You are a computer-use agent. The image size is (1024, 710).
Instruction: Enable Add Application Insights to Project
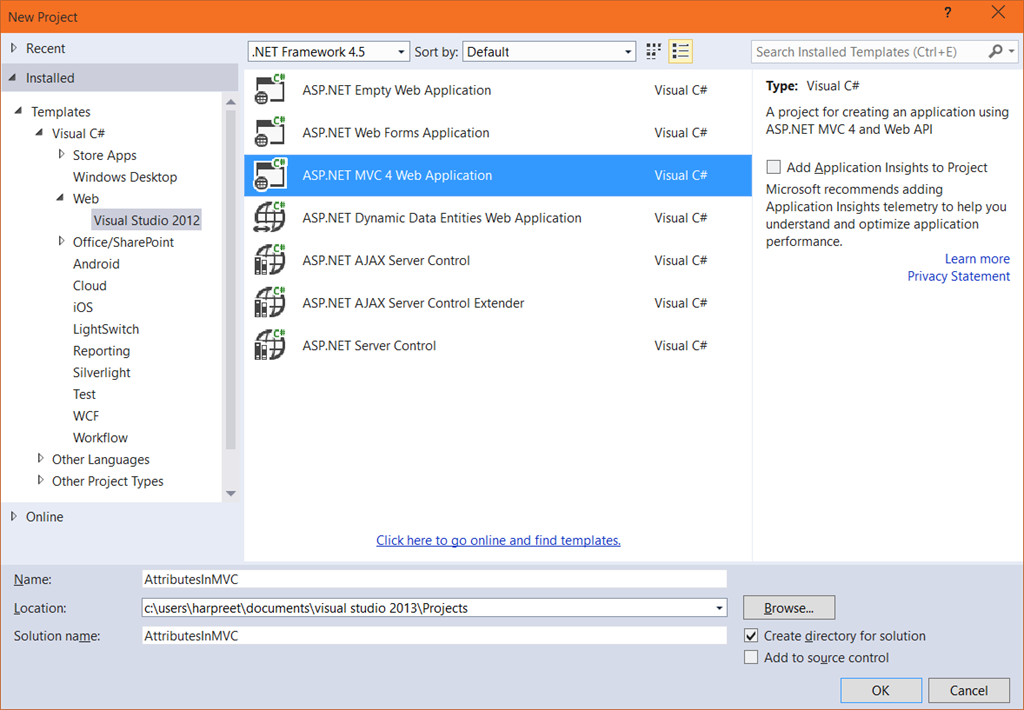coord(773,167)
